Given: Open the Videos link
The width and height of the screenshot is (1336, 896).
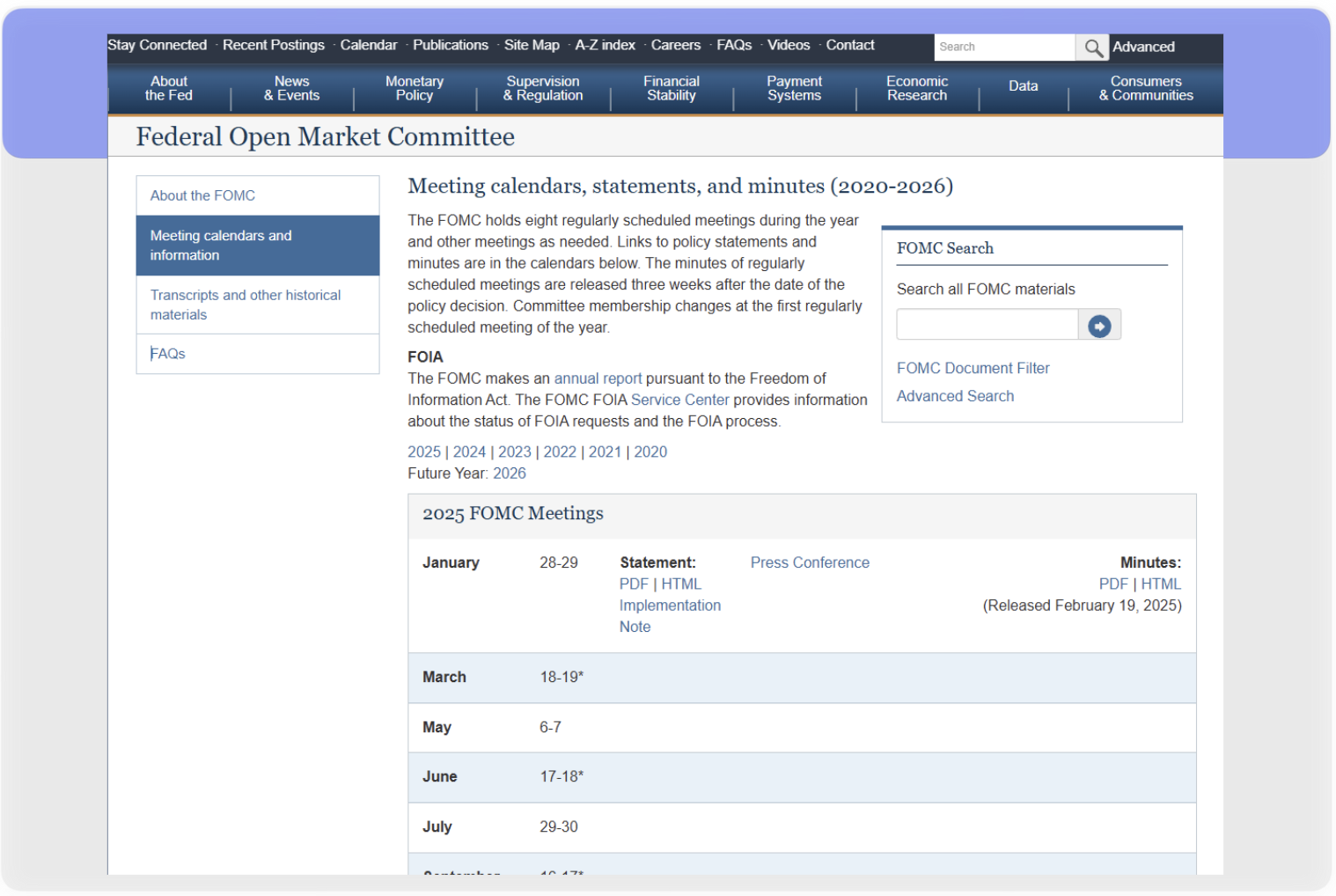Looking at the screenshot, I should [789, 45].
